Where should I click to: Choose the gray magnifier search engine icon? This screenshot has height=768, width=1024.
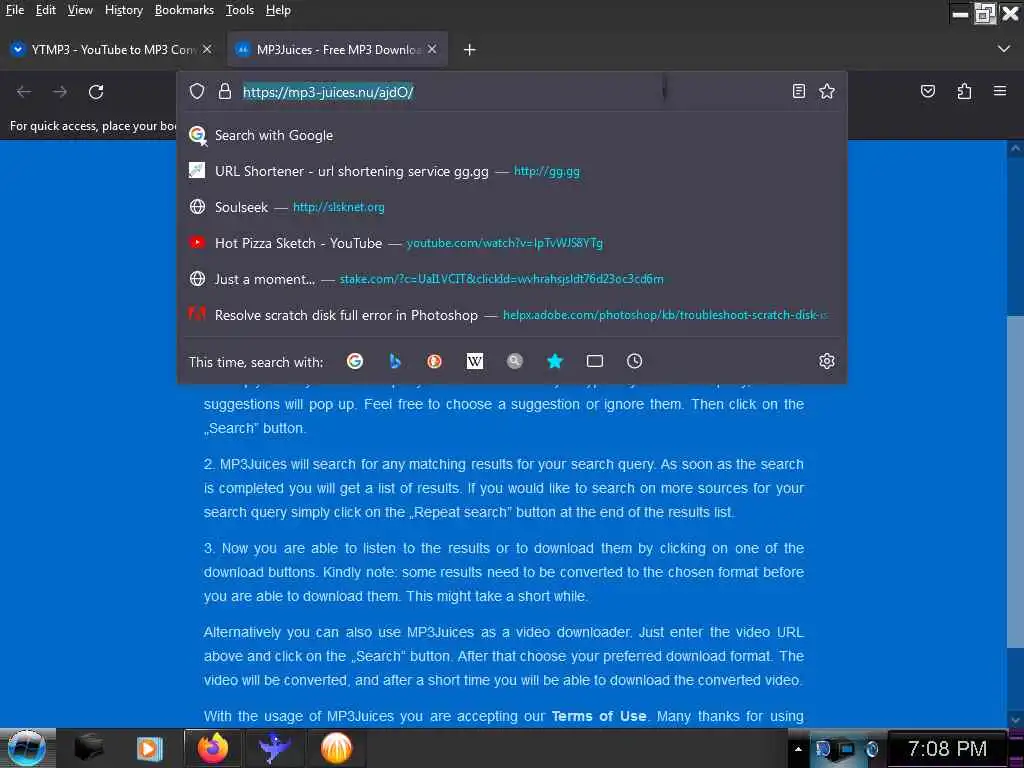click(x=515, y=361)
